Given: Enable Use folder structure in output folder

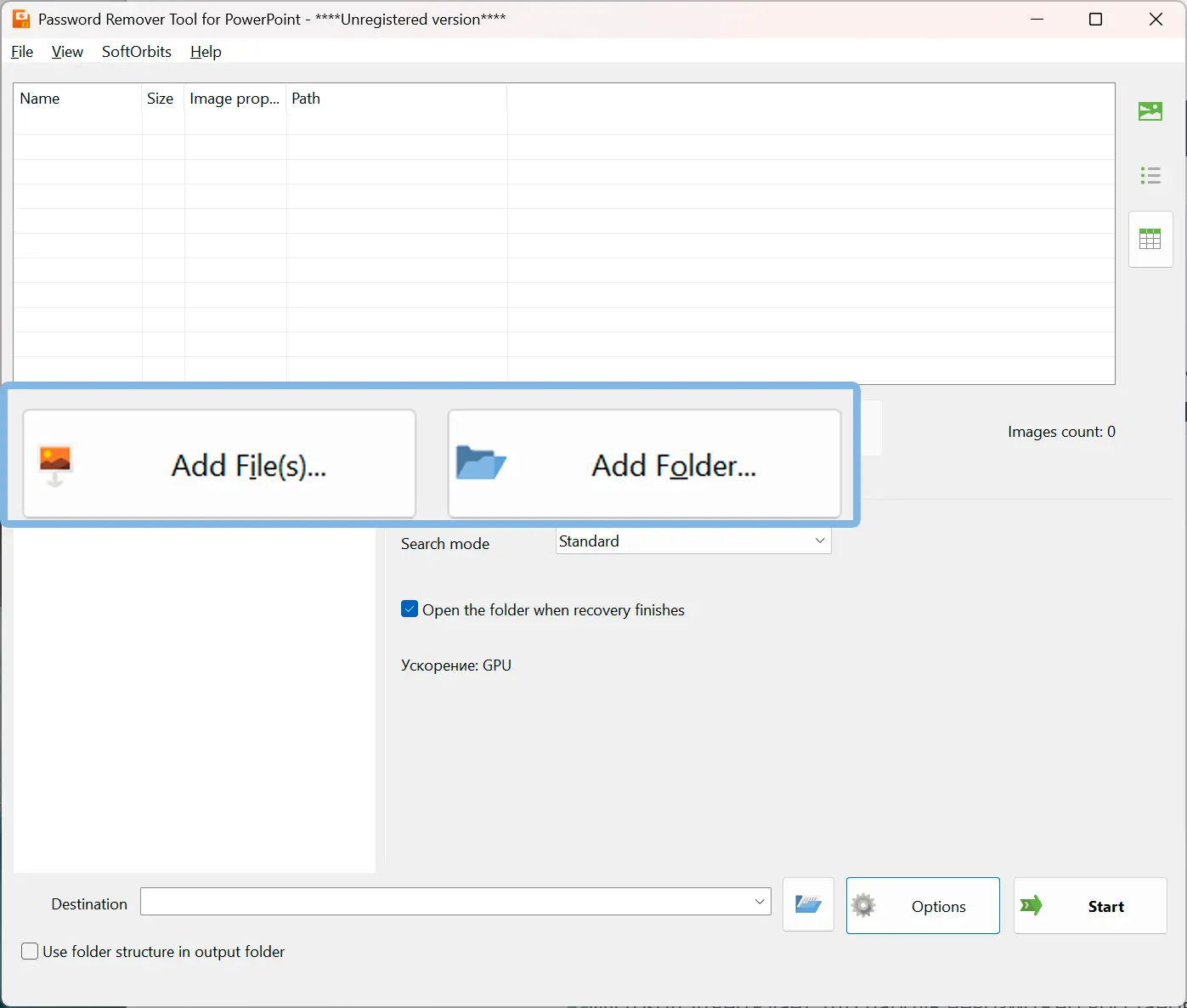Looking at the screenshot, I should coord(30,951).
